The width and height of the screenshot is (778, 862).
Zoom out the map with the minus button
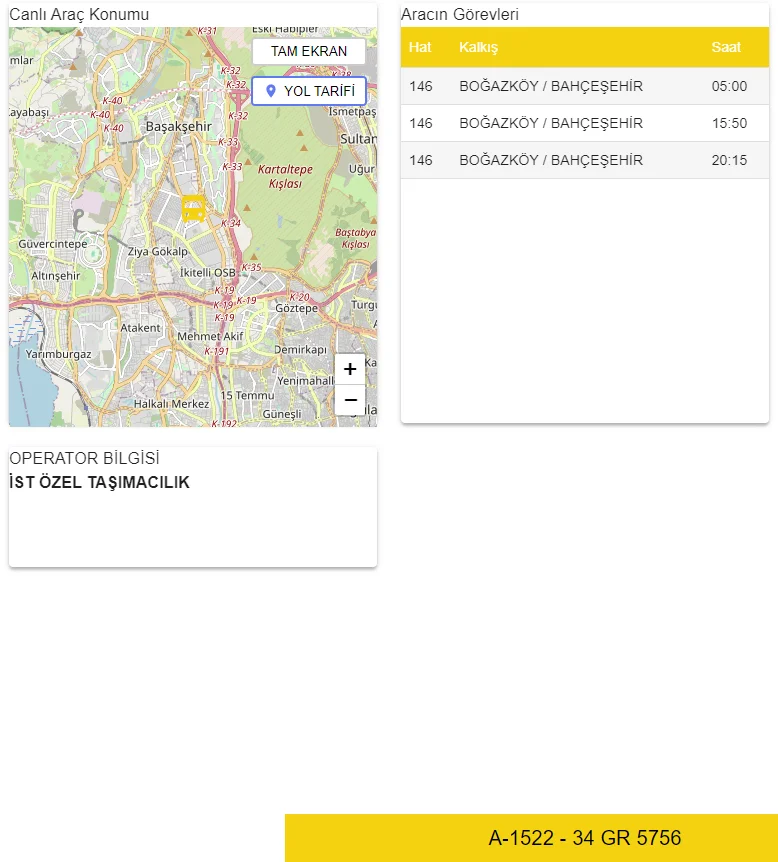pyautogui.click(x=350, y=400)
